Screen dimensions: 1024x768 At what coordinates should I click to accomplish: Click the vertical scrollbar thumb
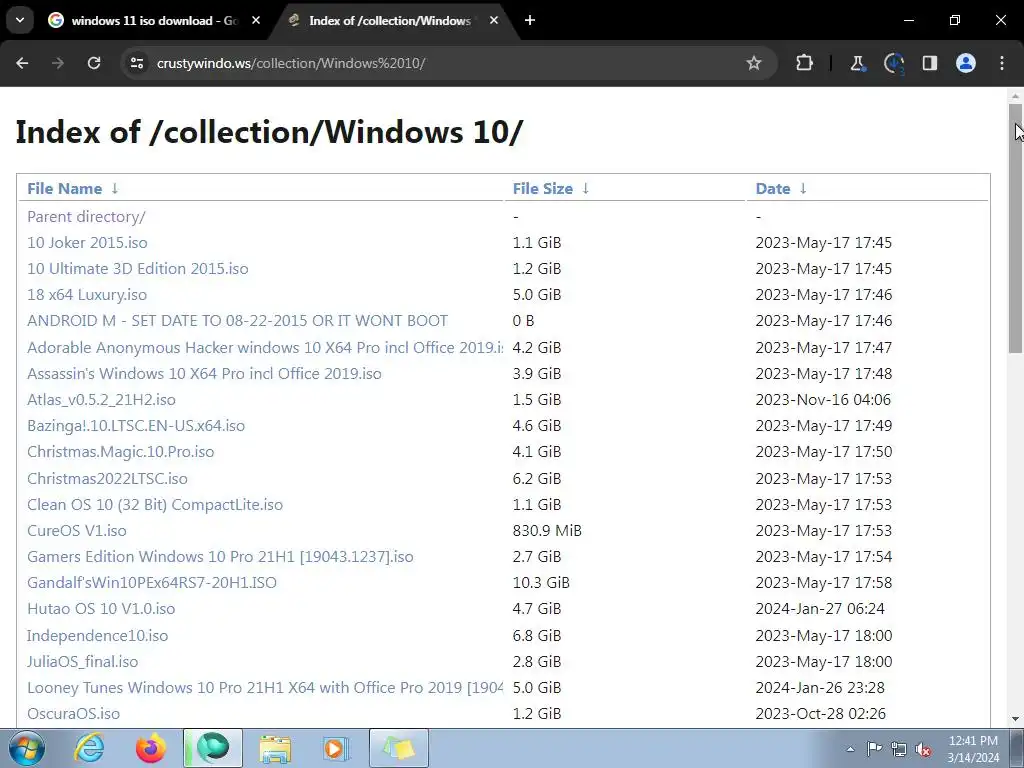pyautogui.click(x=1016, y=229)
